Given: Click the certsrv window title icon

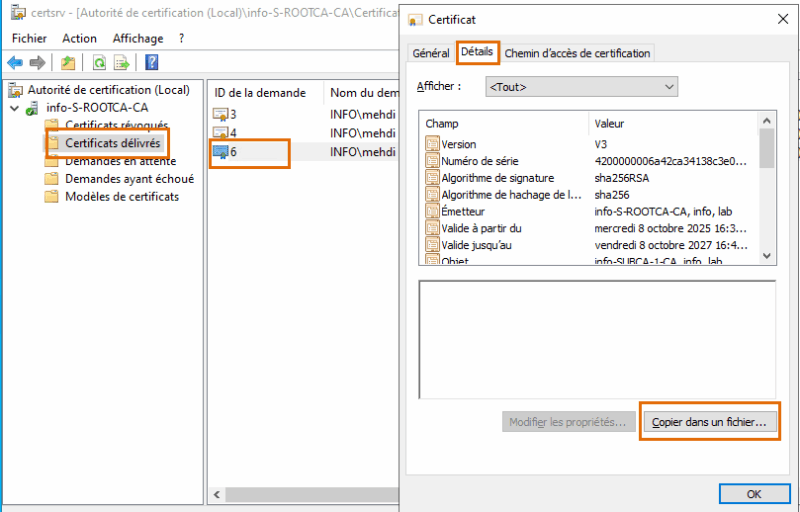Looking at the screenshot, I should (18, 12).
